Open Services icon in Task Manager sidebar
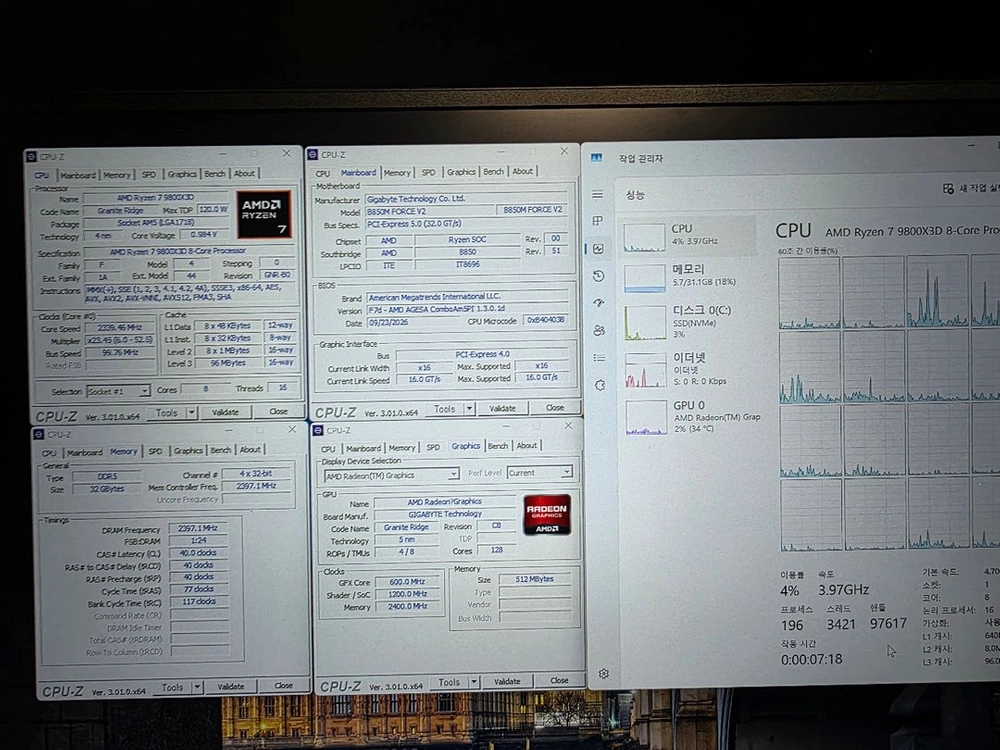1000x750 pixels. pyautogui.click(x=599, y=385)
